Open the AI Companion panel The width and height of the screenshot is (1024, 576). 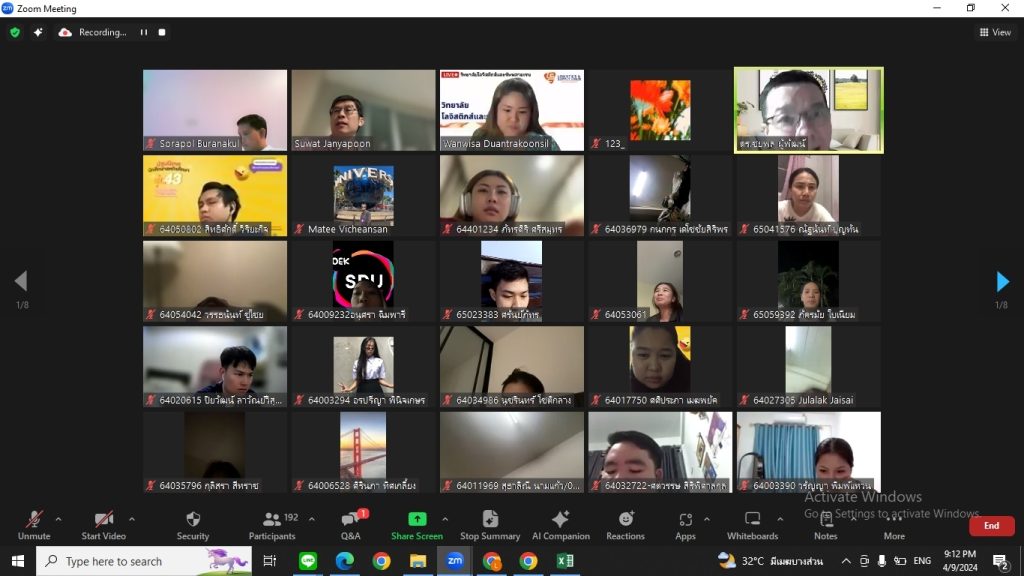click(560, 526)
